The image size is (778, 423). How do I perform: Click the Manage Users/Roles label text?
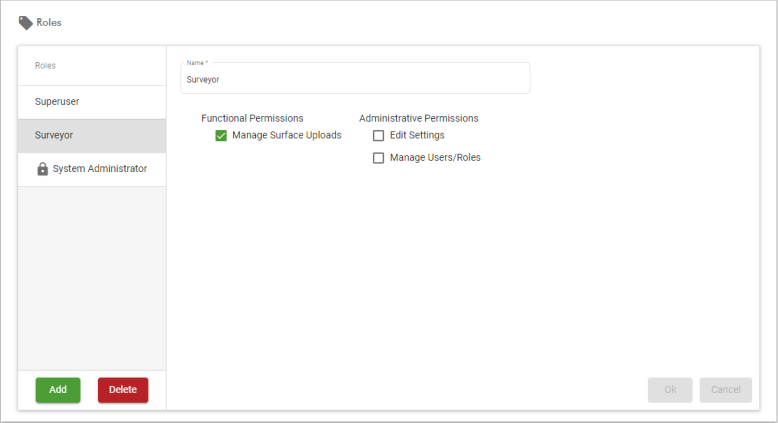coord(435,158)
